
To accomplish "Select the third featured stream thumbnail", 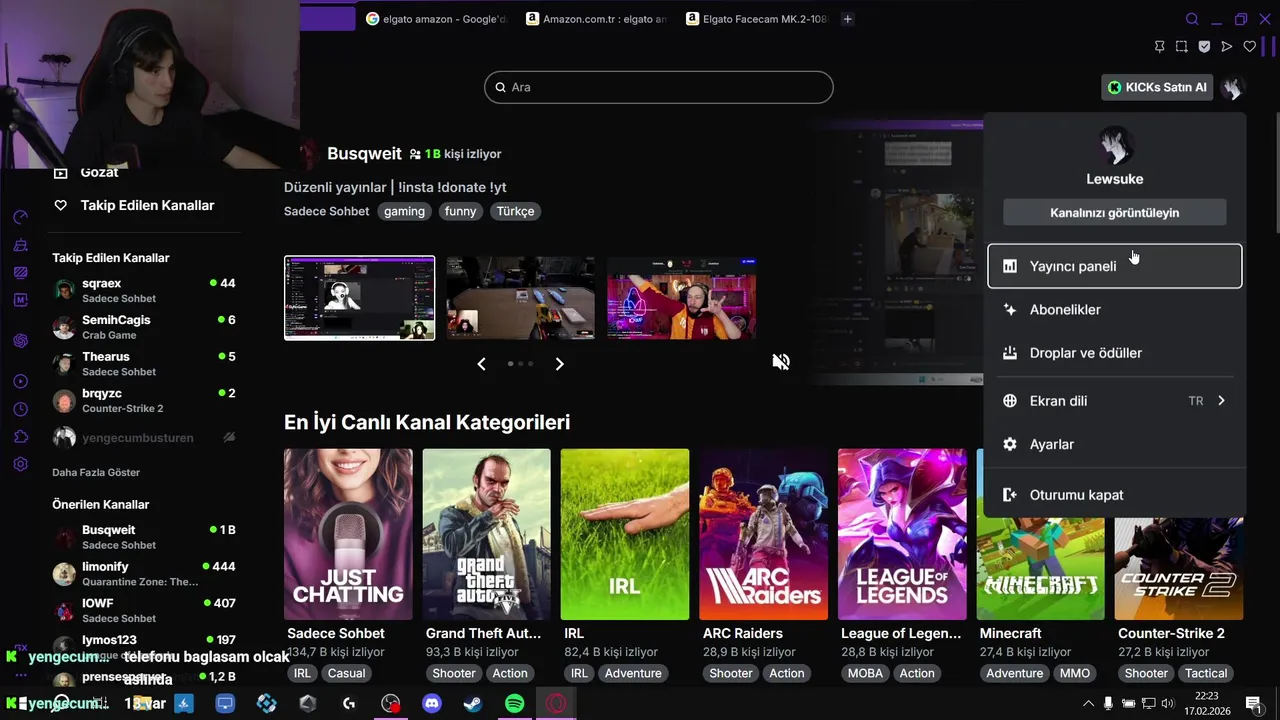I will (681, 298).
